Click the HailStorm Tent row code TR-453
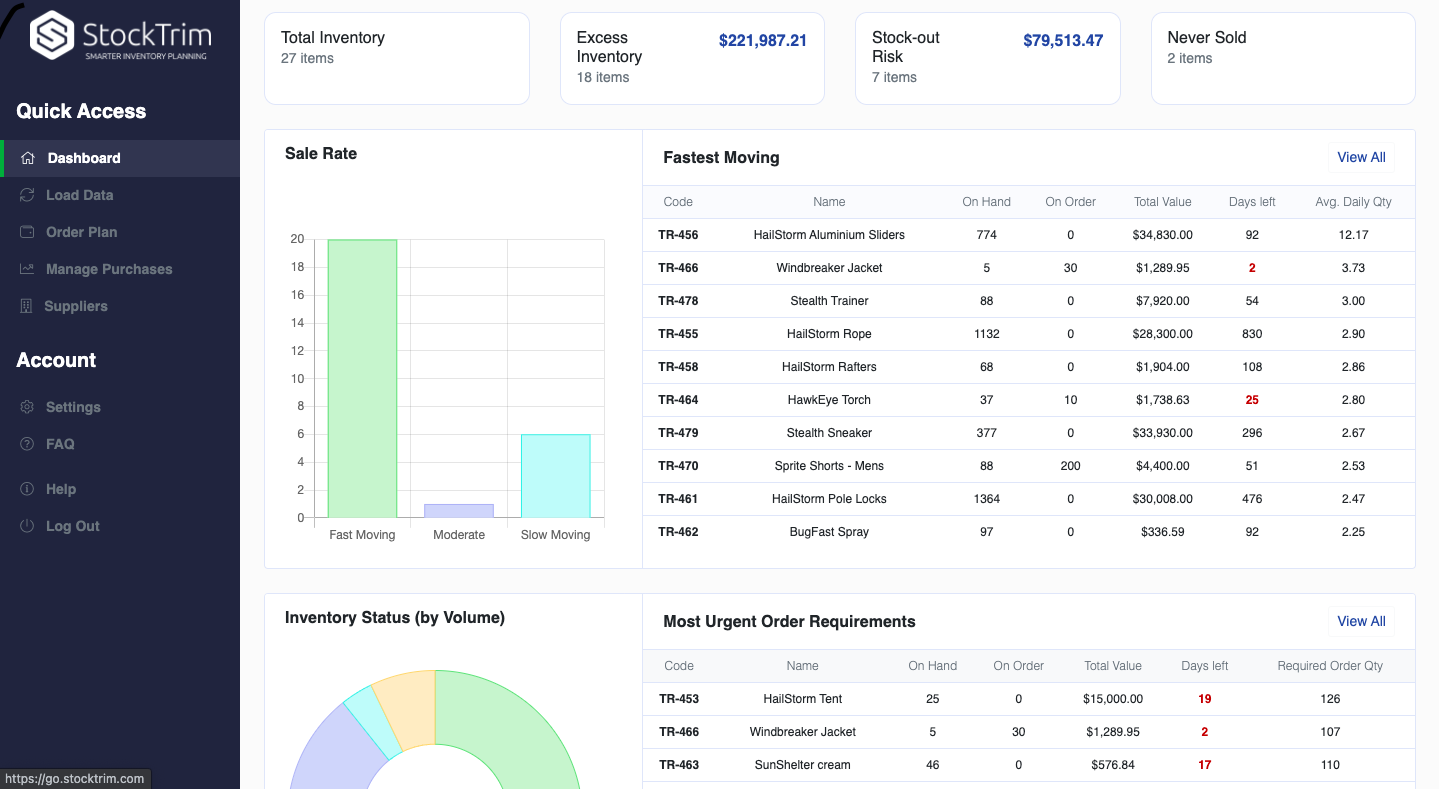 [679, 699]
